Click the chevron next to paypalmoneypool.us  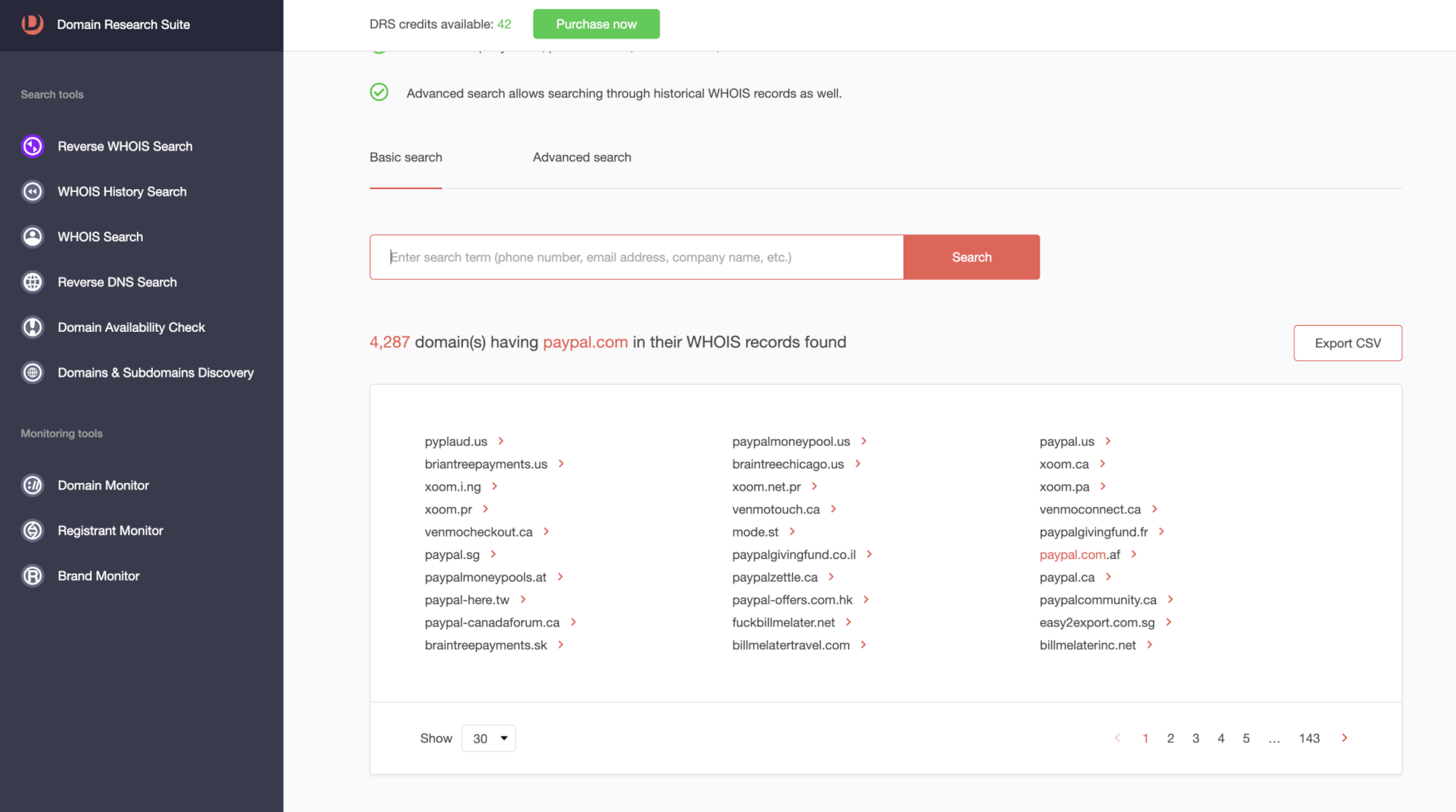(863, 441)
